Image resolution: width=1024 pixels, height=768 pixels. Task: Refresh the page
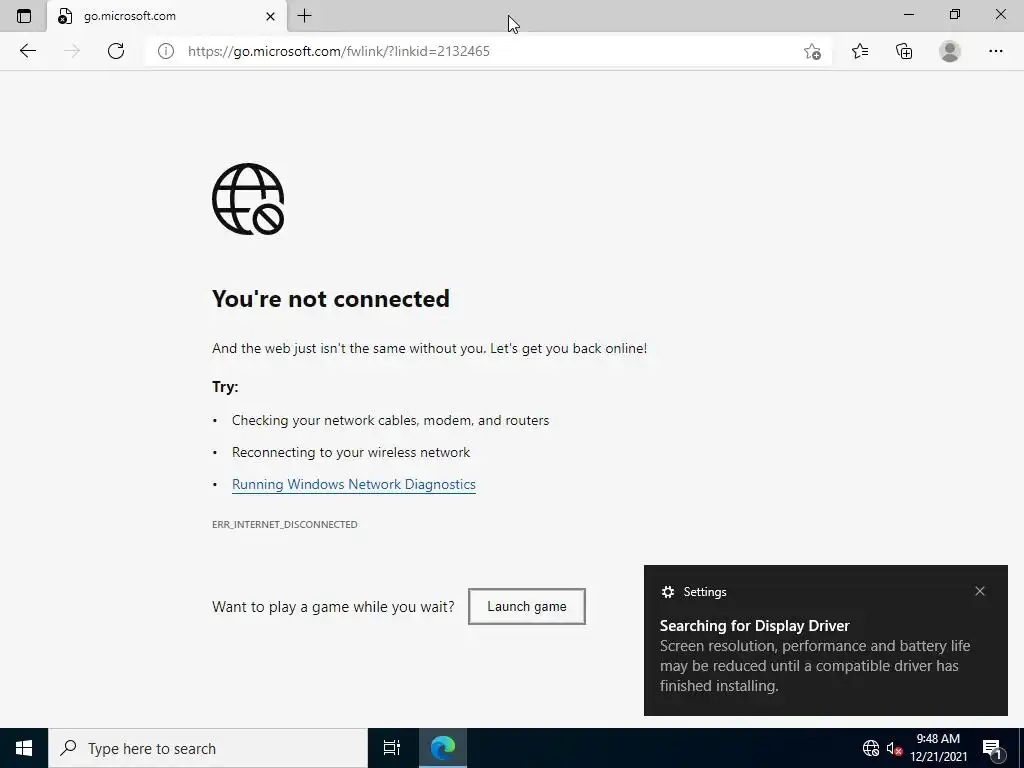(116, 51)
